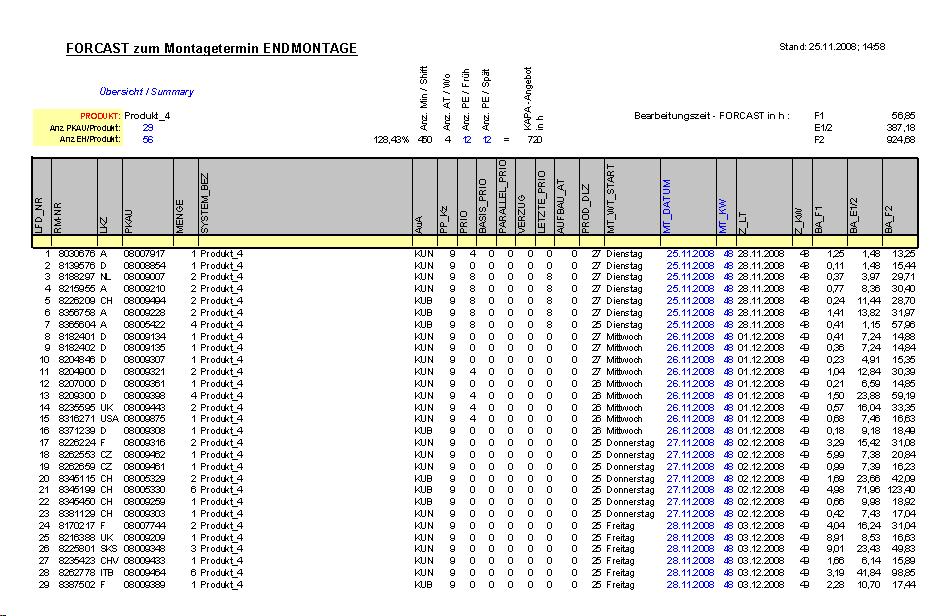Select PKAU cell 08009875
Viewport: 938px width, 616px height.
pos(144,419)
